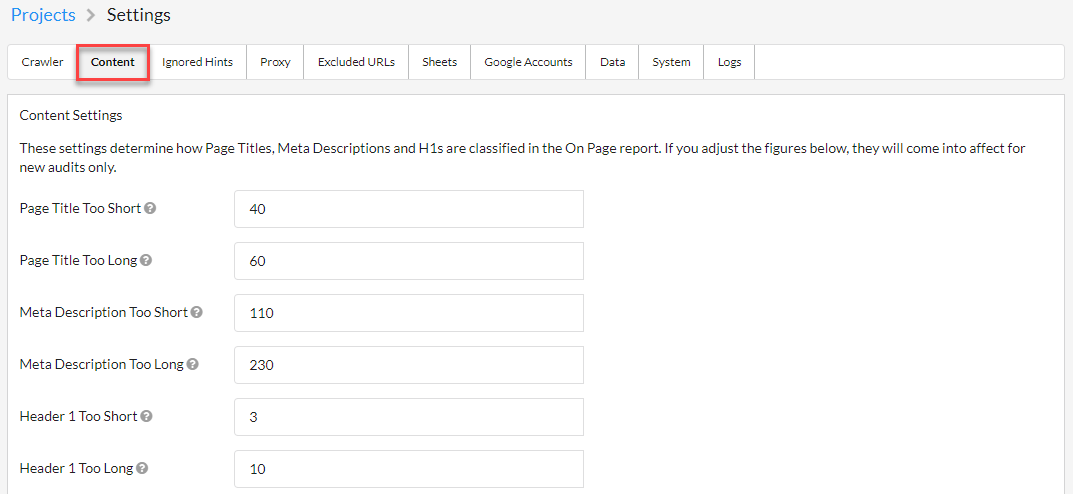Click the Header 1 Too Short label
This screenshot has width=1073, height=494.
coord(79,416)
